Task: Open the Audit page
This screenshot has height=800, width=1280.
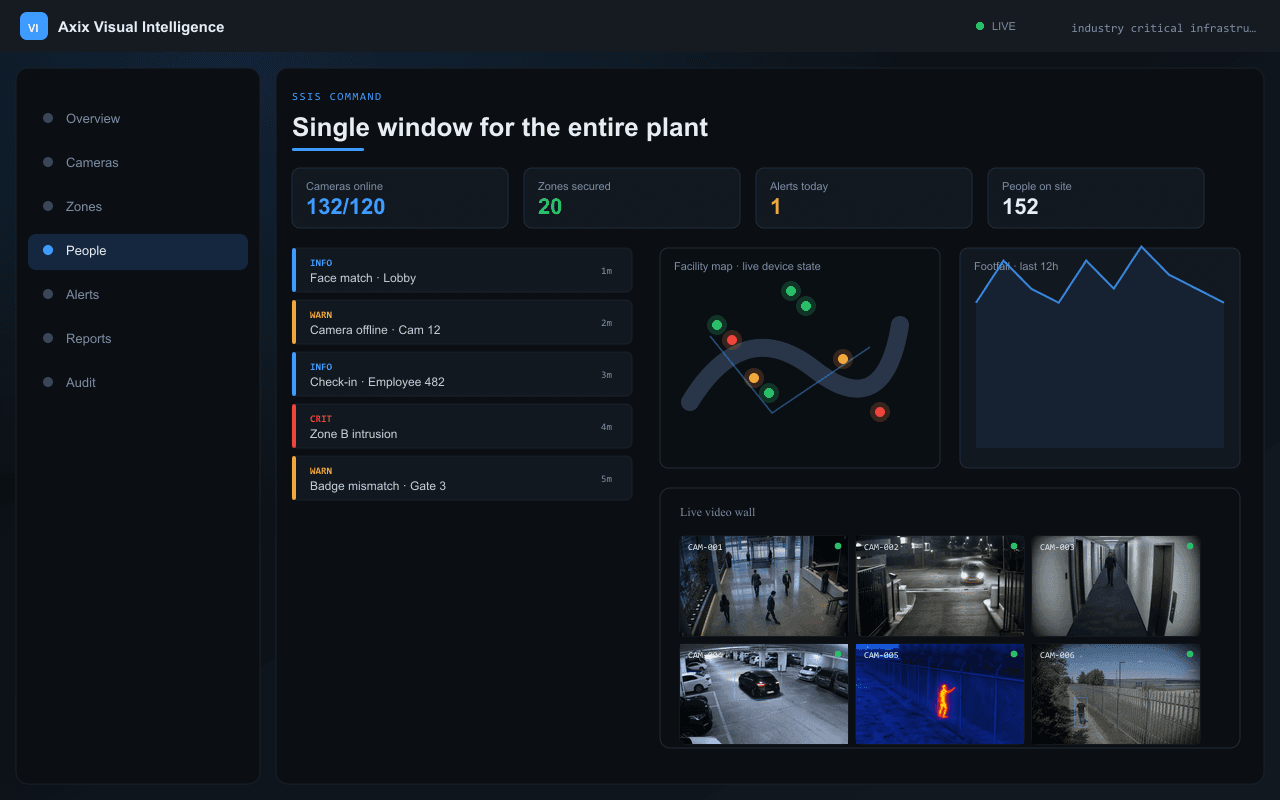Action: 138,382
